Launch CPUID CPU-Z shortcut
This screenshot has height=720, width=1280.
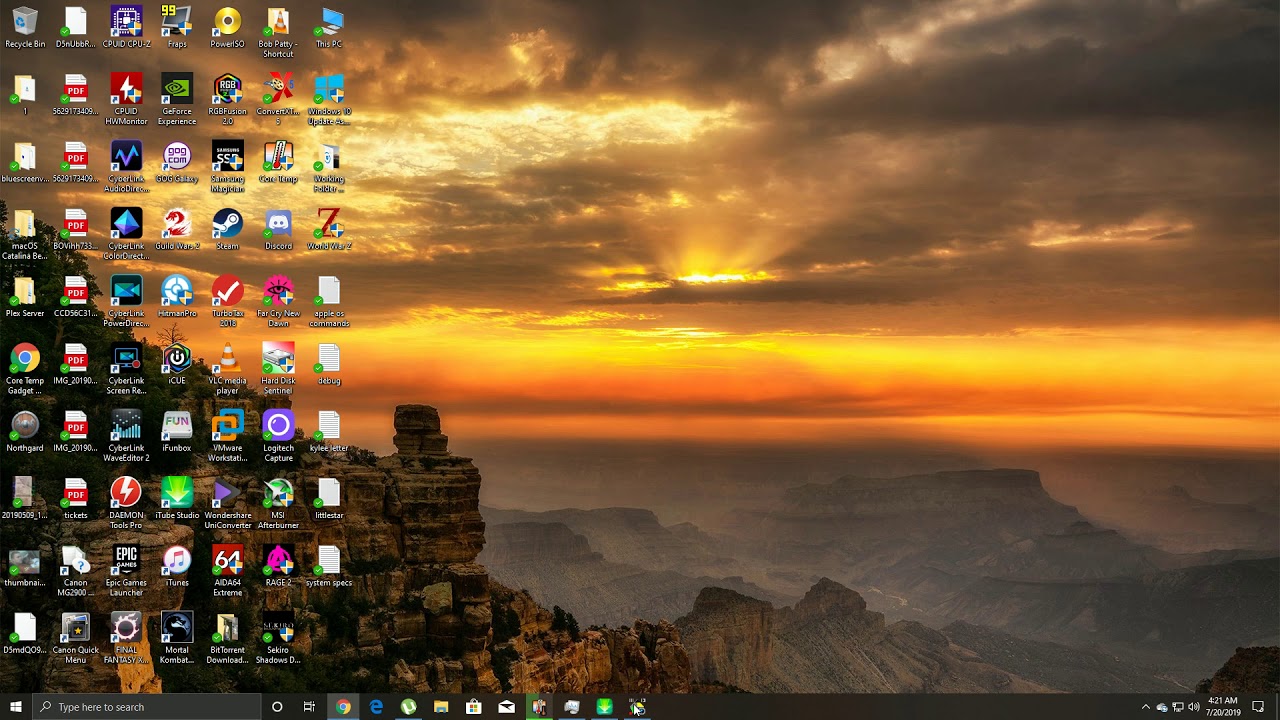tap(126, 27)
